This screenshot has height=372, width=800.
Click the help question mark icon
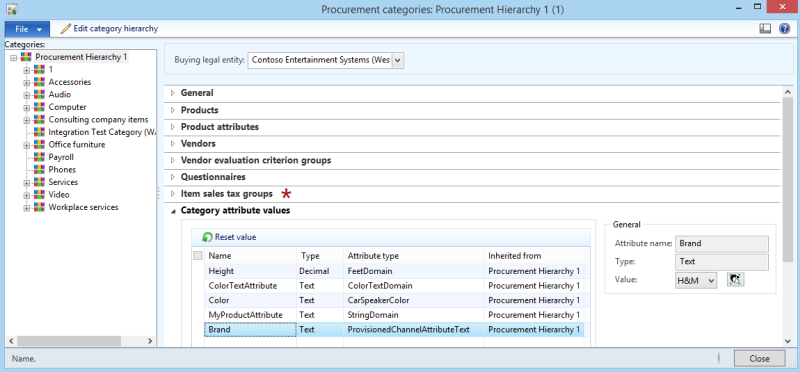tap(784, 29)
